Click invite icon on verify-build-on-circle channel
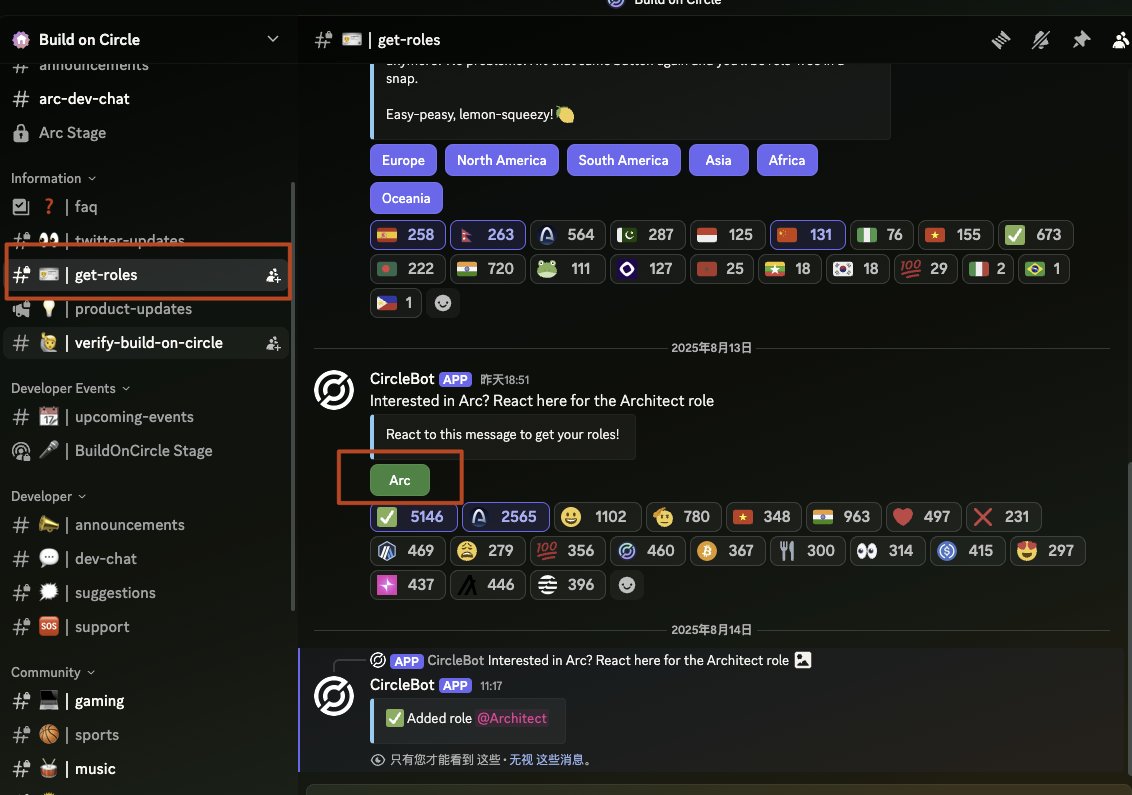This screenshot has height=795, width=1132. [x=273, y=344]
